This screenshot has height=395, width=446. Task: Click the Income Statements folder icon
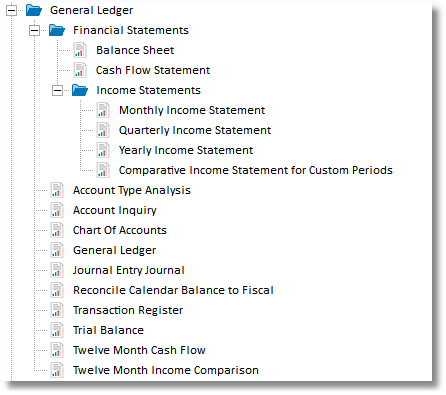tap(80, 90)
